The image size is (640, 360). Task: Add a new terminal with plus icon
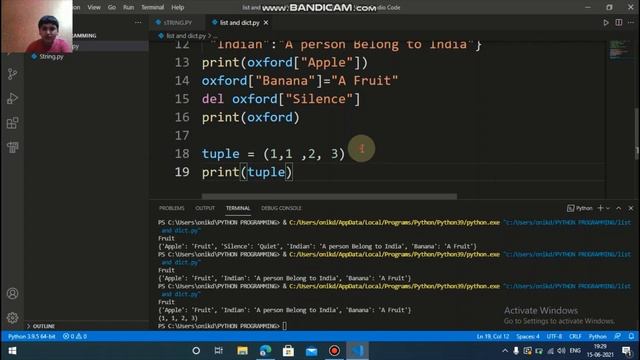[600, 208]
